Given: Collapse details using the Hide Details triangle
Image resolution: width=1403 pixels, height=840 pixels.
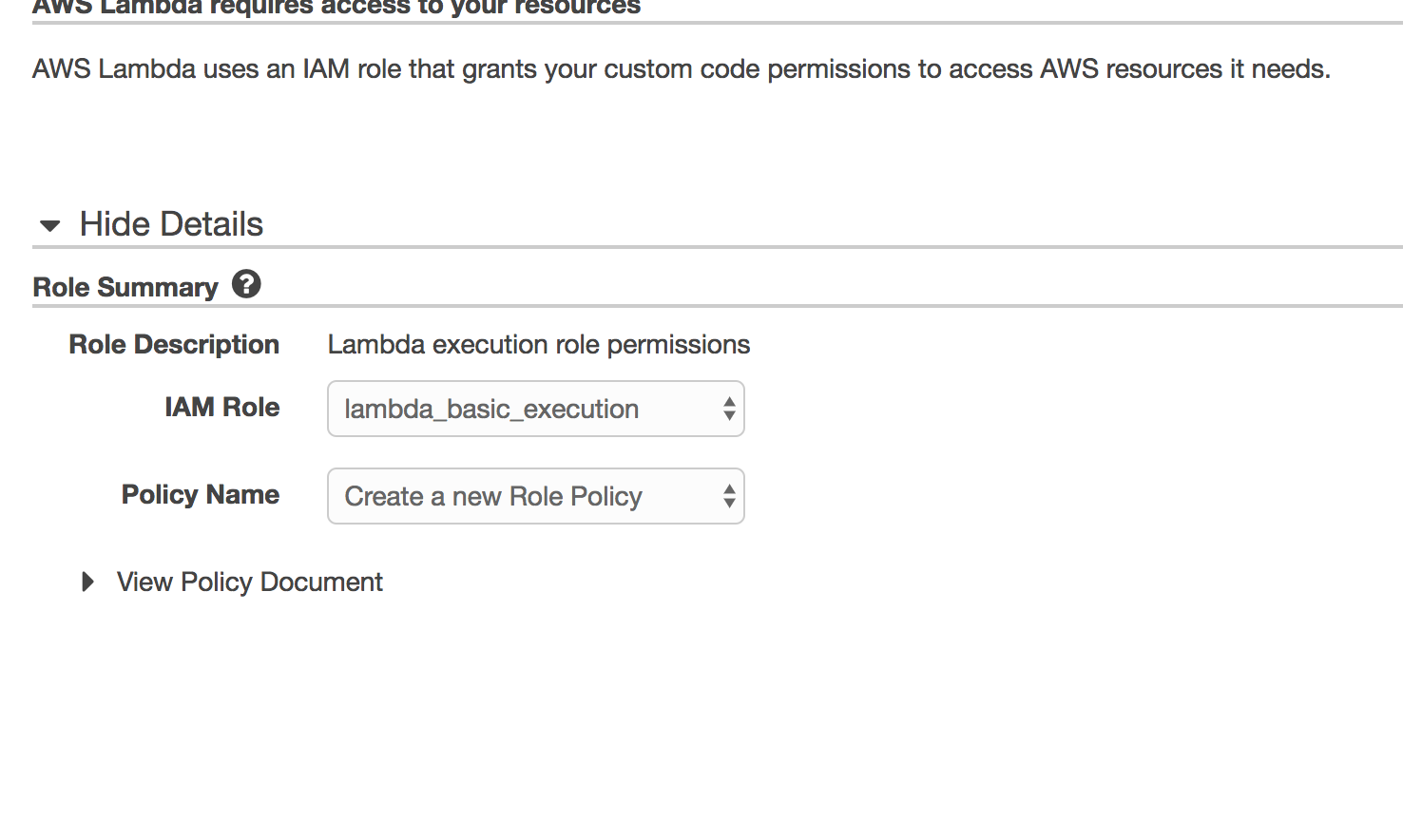Looking at the screenshot, I should click(x=50, y=226).
